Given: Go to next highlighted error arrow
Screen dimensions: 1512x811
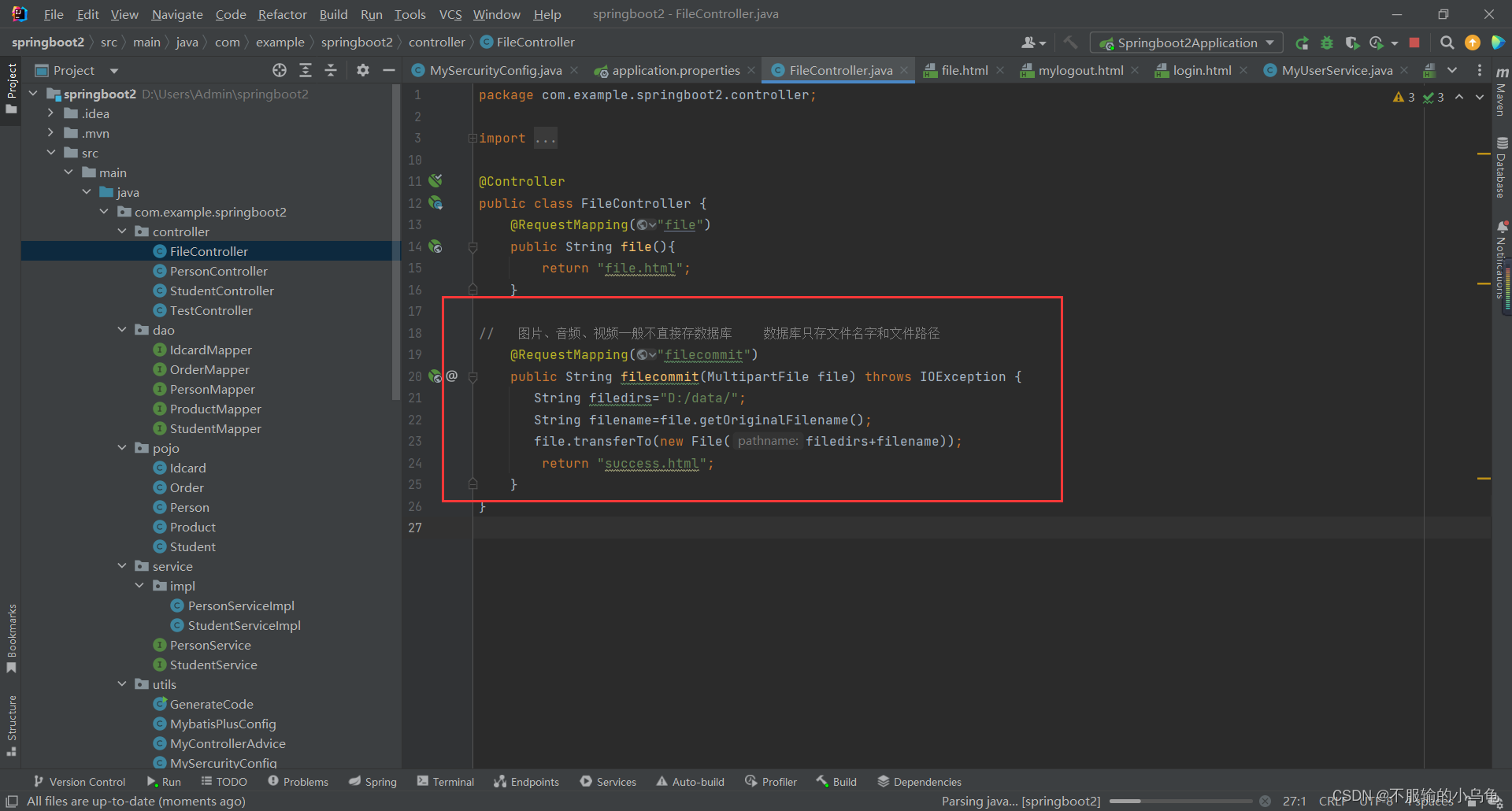Looking at the screenshot, I should [1480, 97].
